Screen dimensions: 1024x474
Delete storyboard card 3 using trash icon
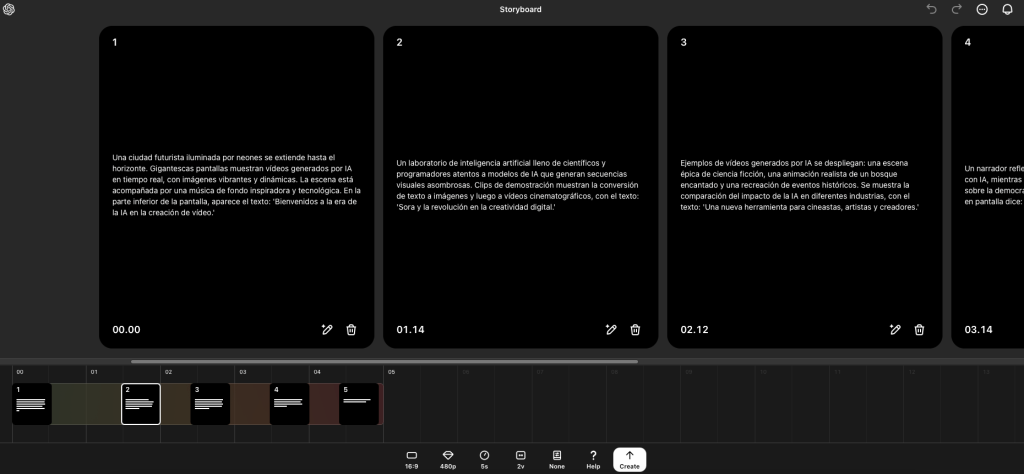[x=919, y=329]
